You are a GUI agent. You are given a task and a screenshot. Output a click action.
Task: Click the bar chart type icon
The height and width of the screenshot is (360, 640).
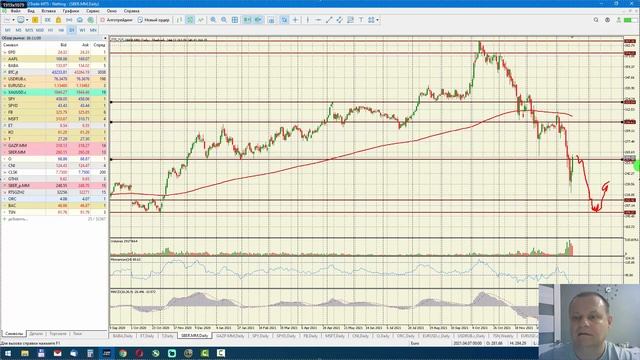[179, 20]
